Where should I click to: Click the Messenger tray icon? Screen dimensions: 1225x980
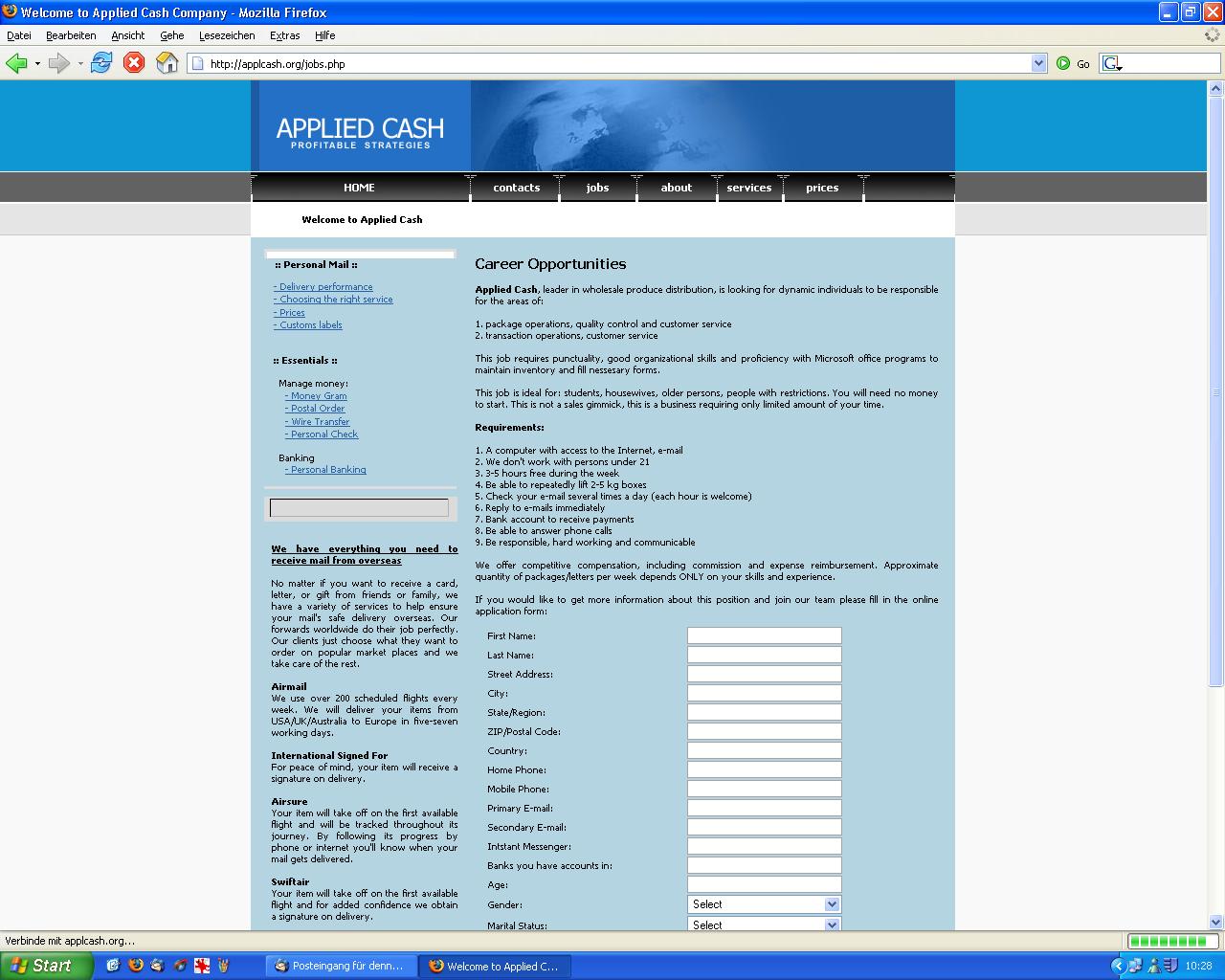click(x=1153, y=966)
